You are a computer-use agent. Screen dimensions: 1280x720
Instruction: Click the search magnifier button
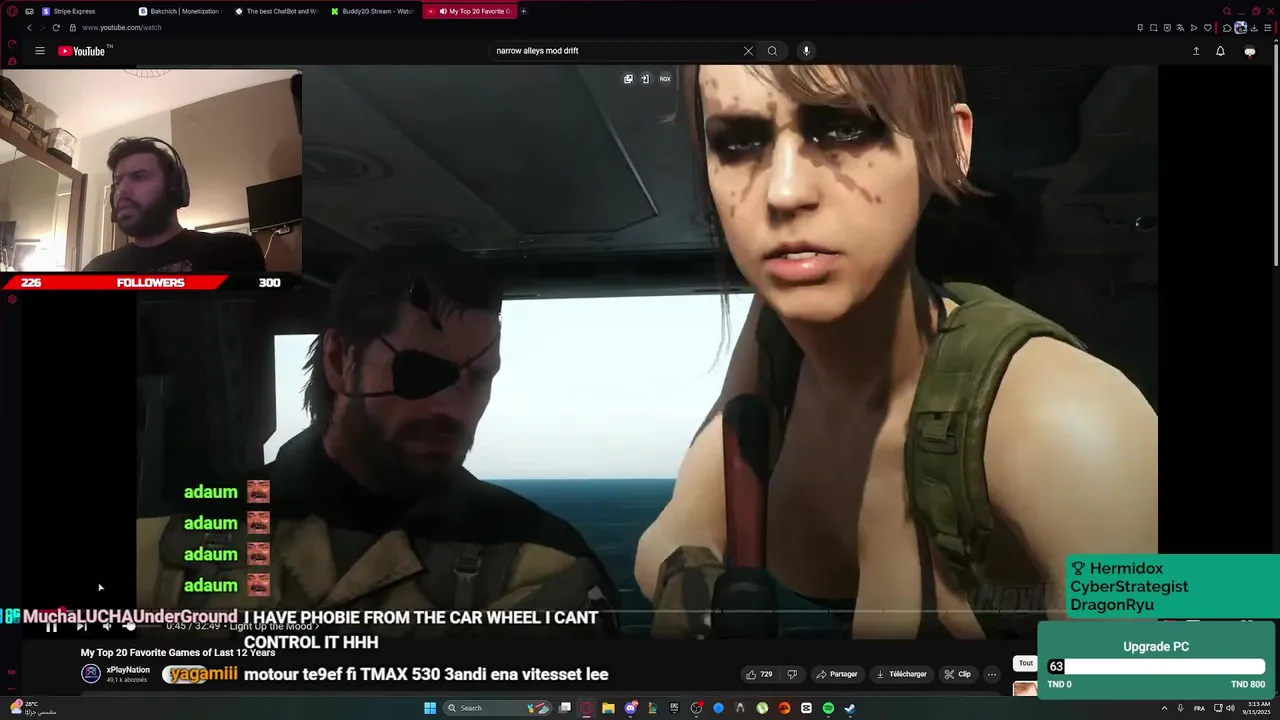pos(772,51)
